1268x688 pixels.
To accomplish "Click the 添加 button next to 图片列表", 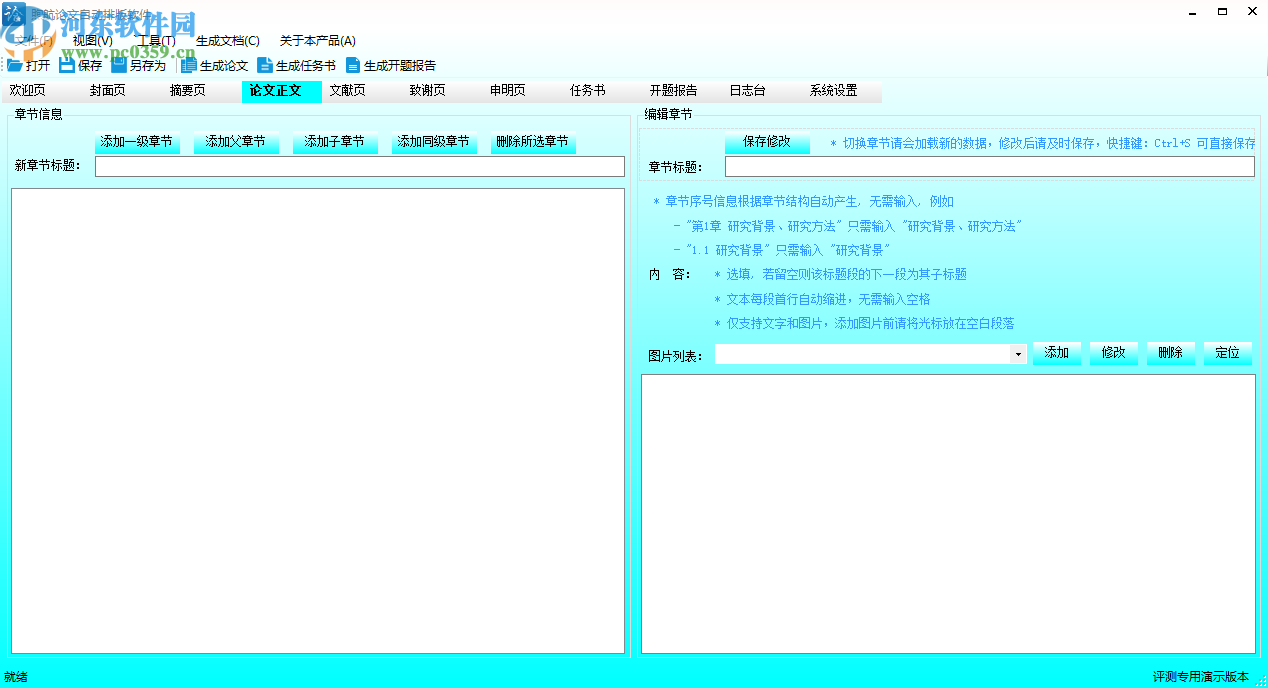I will click(x=1057, y=353).
